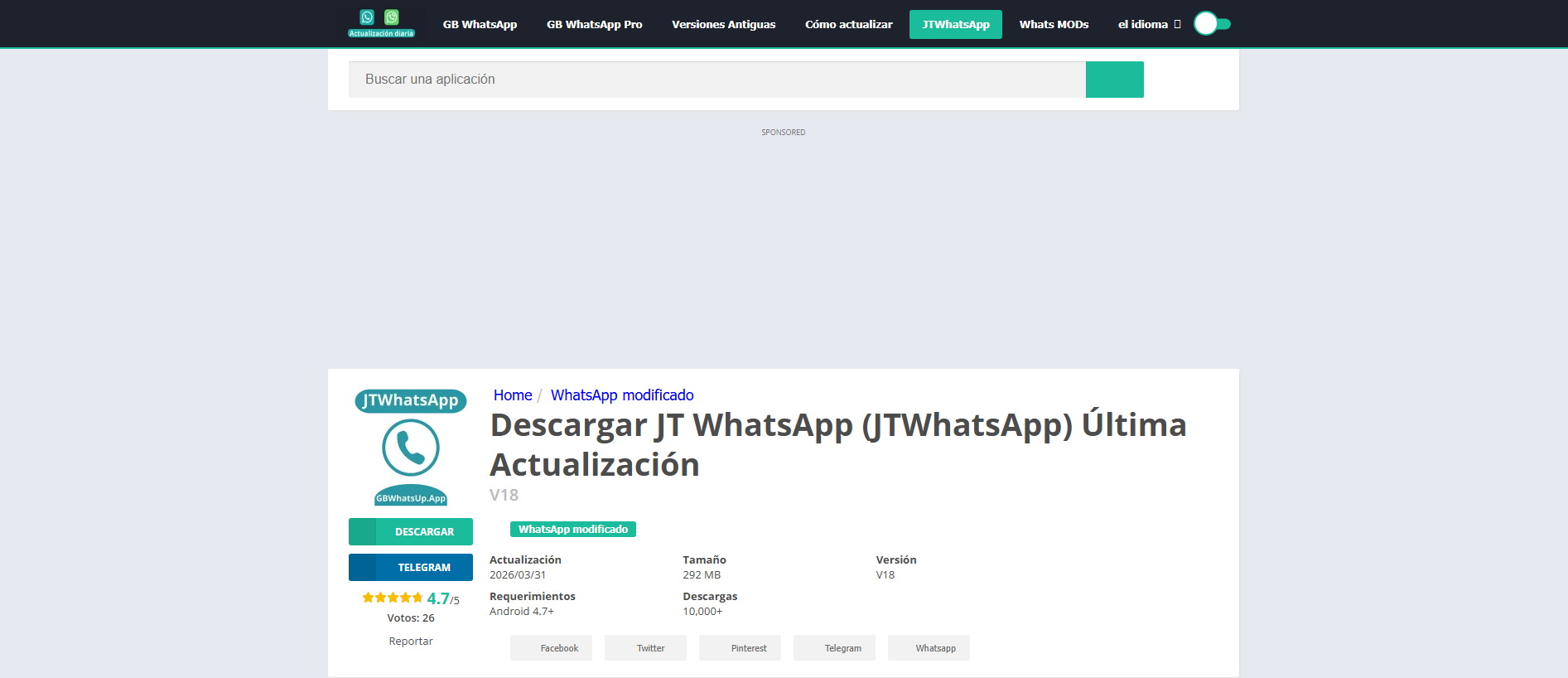Click the V18 value under Versión

[x=885, y=575]
